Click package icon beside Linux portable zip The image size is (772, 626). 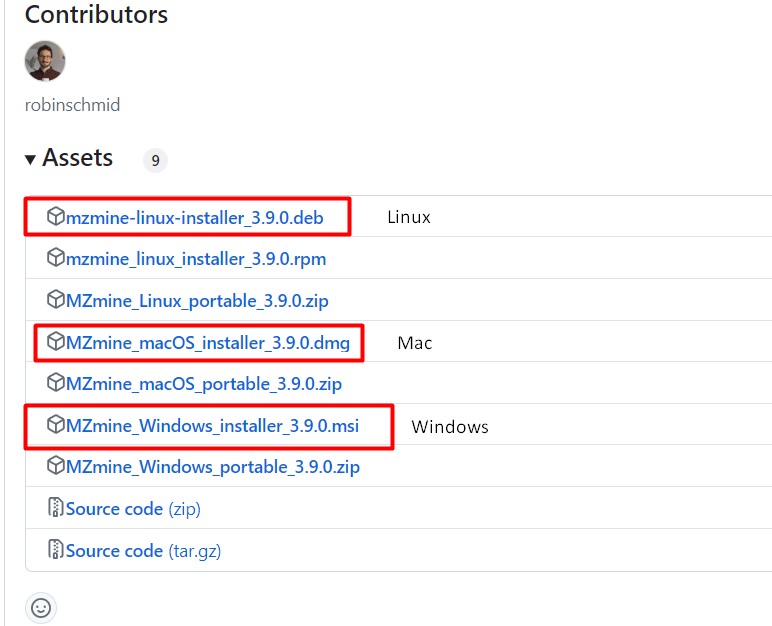[56, 299]
